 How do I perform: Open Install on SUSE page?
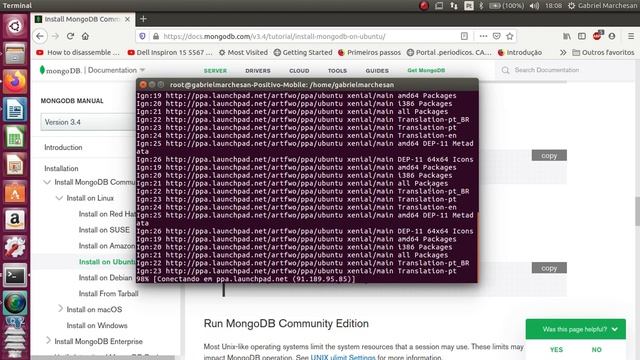click(104, 230)
